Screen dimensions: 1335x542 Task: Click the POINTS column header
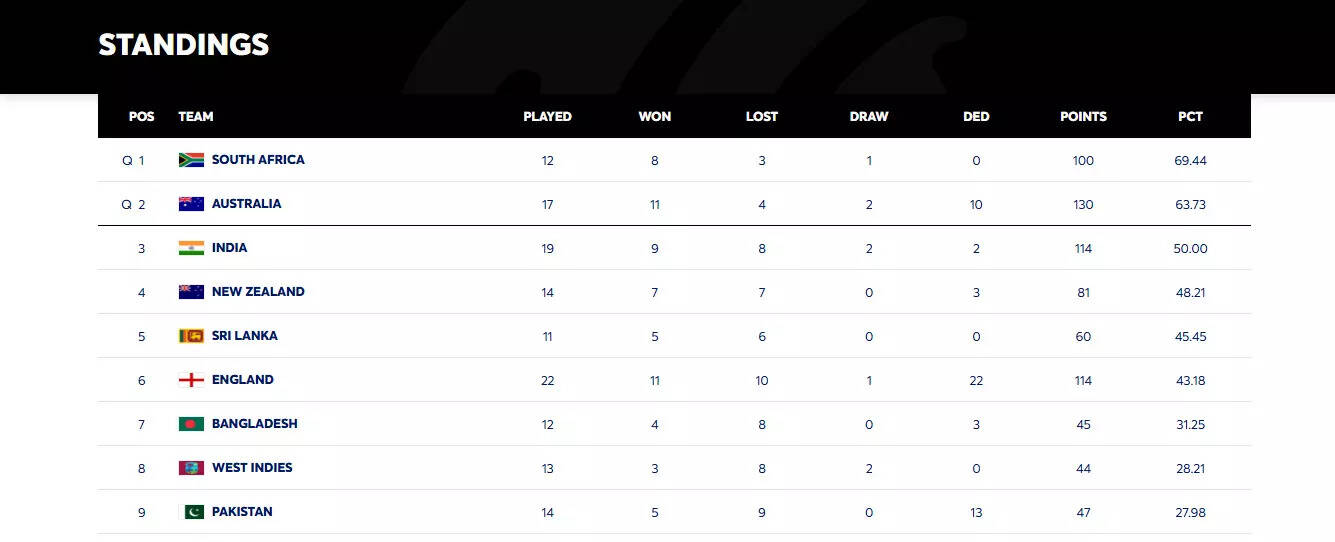(x=1083, y=116)
